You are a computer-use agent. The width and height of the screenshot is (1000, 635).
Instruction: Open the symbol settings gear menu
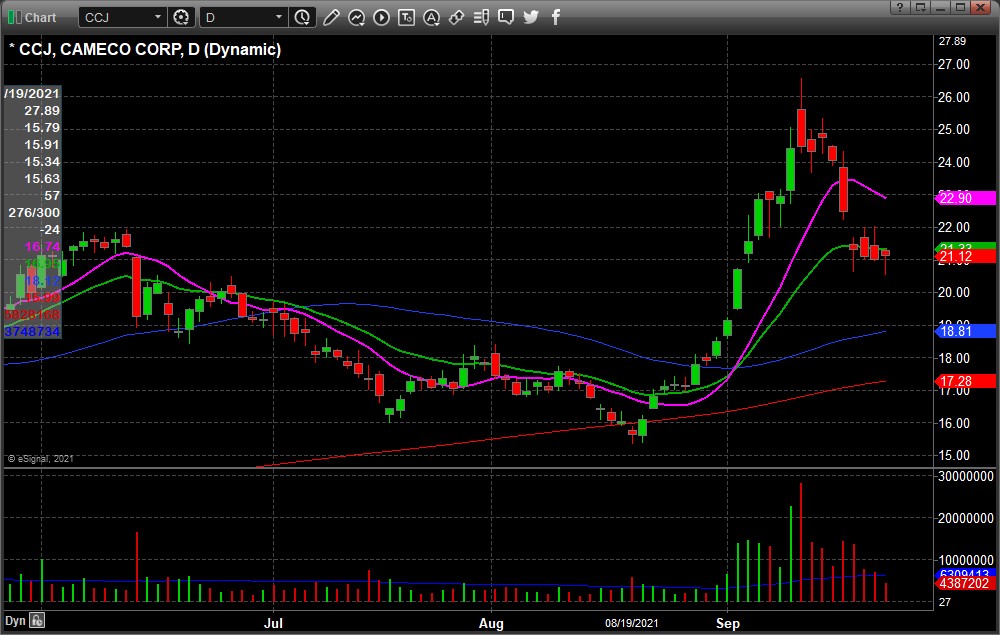coord(181,17)
